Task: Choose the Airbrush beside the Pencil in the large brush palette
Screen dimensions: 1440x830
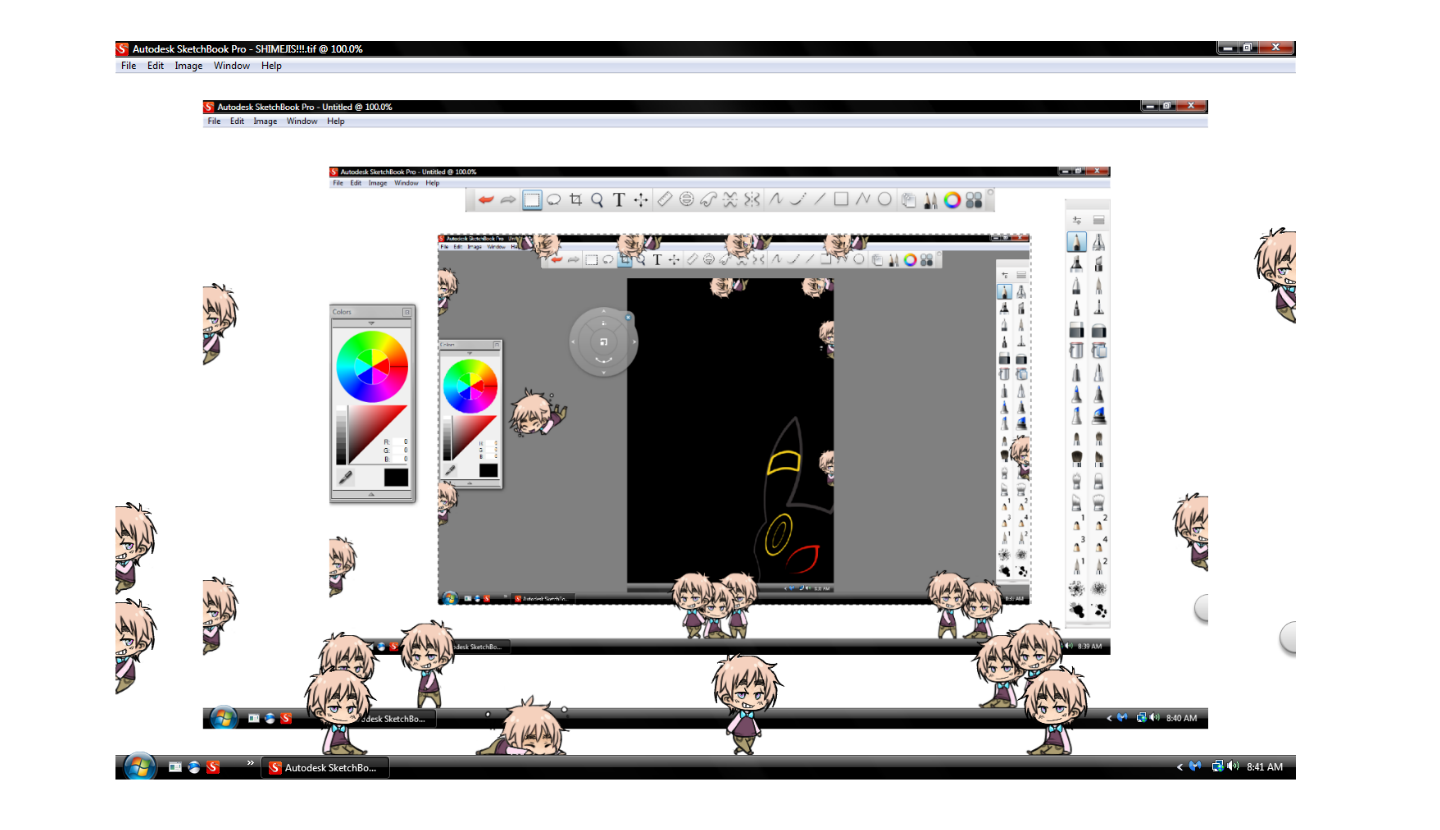Action: [x=1099, y=242]
